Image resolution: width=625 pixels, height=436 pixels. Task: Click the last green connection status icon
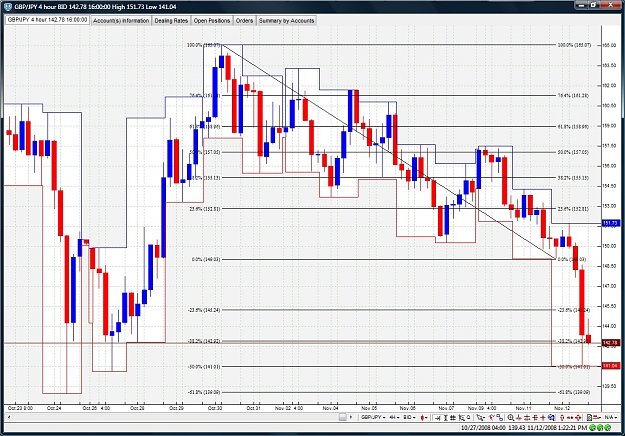click(607, 428)
